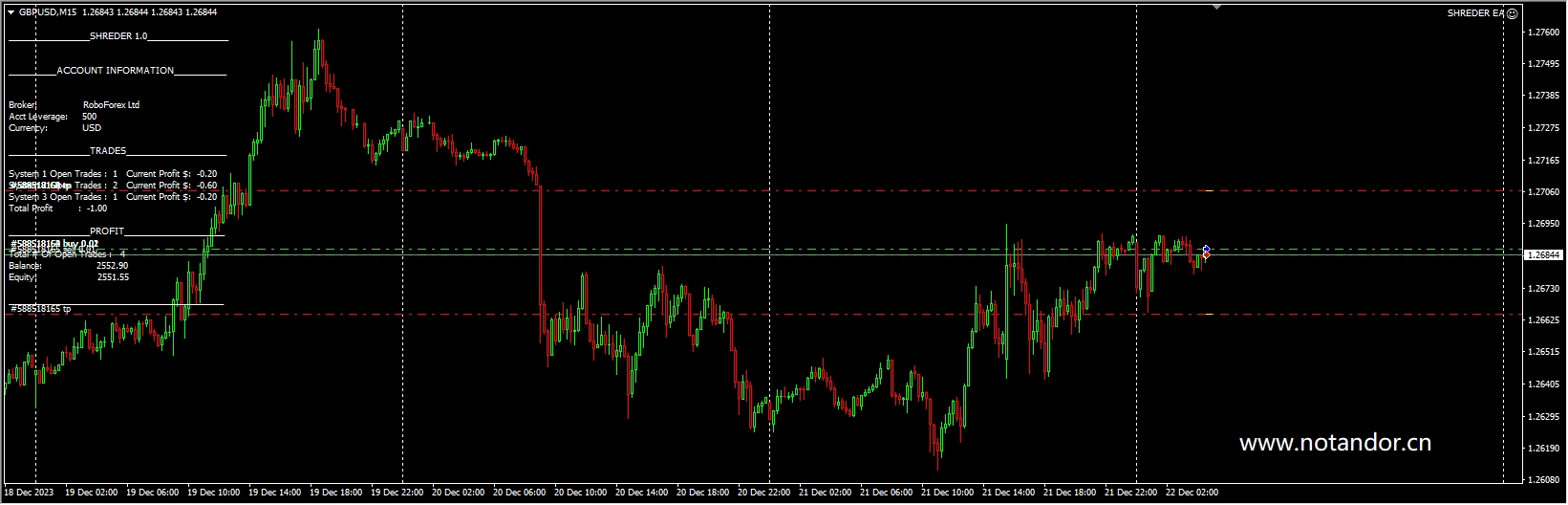1568x505 pixels.
Task: Click the Currency value USD
Action: coord(92,127)
